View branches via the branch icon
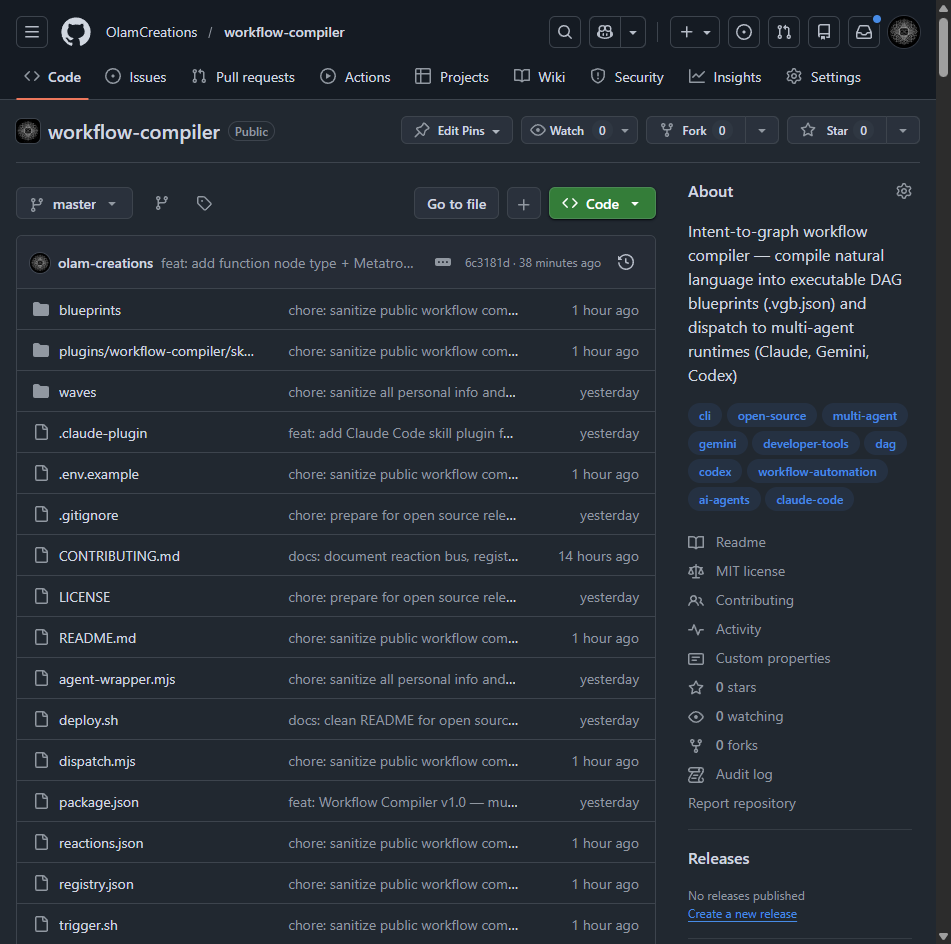The width and height of the screenshot is (951, 944). tap(161, 203)
